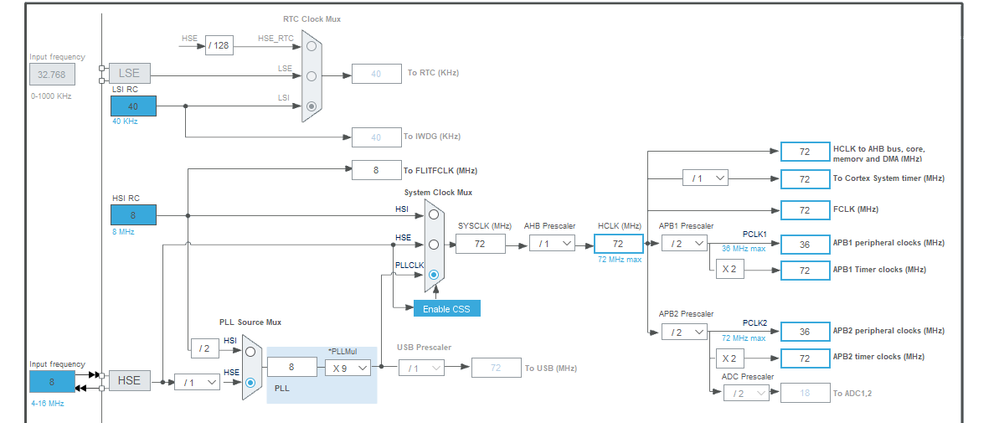
Task: Open the USB Prescaler dropdown
Action: (422, 368)
